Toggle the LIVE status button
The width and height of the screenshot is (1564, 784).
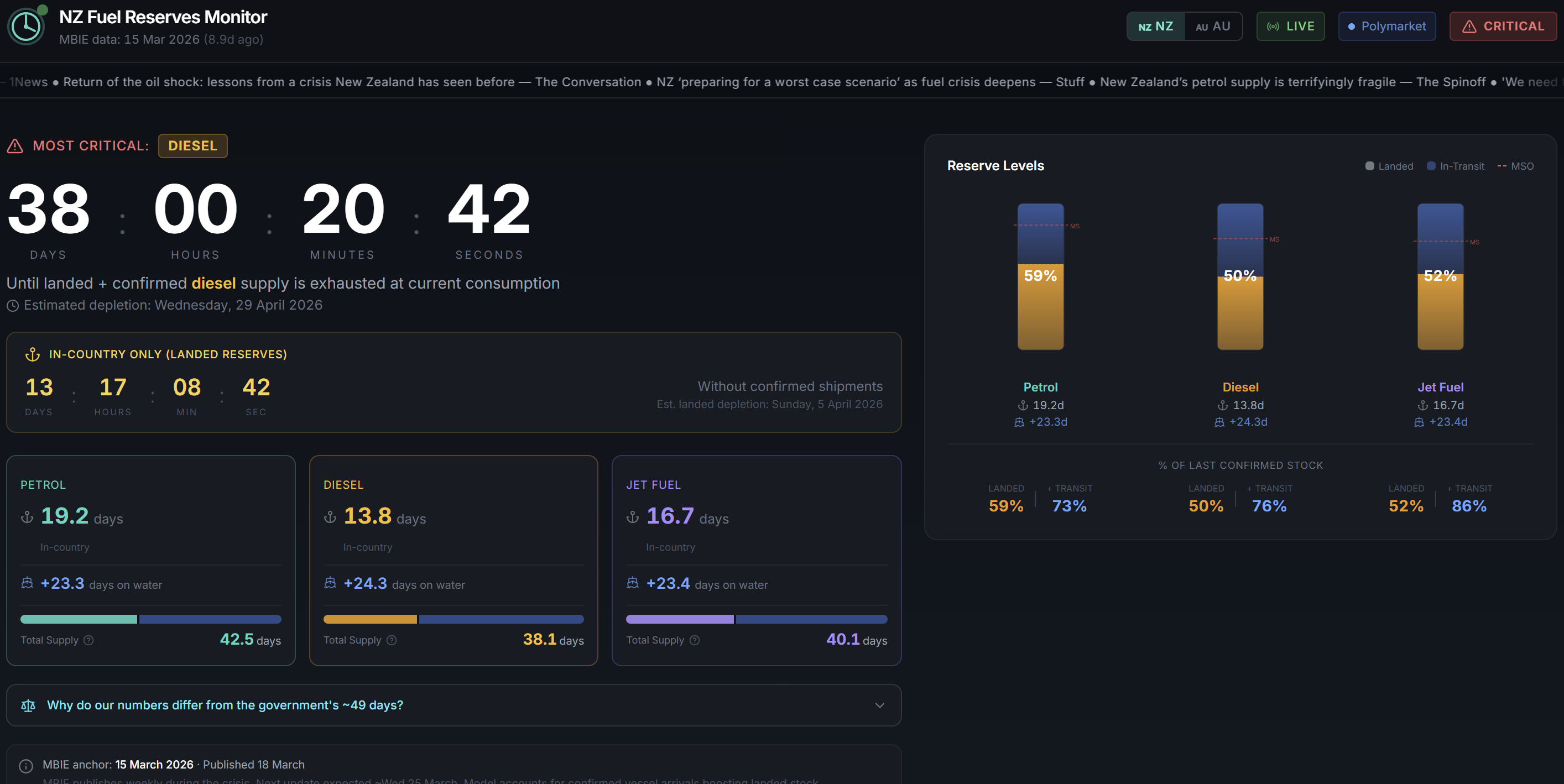point(1290,27)
